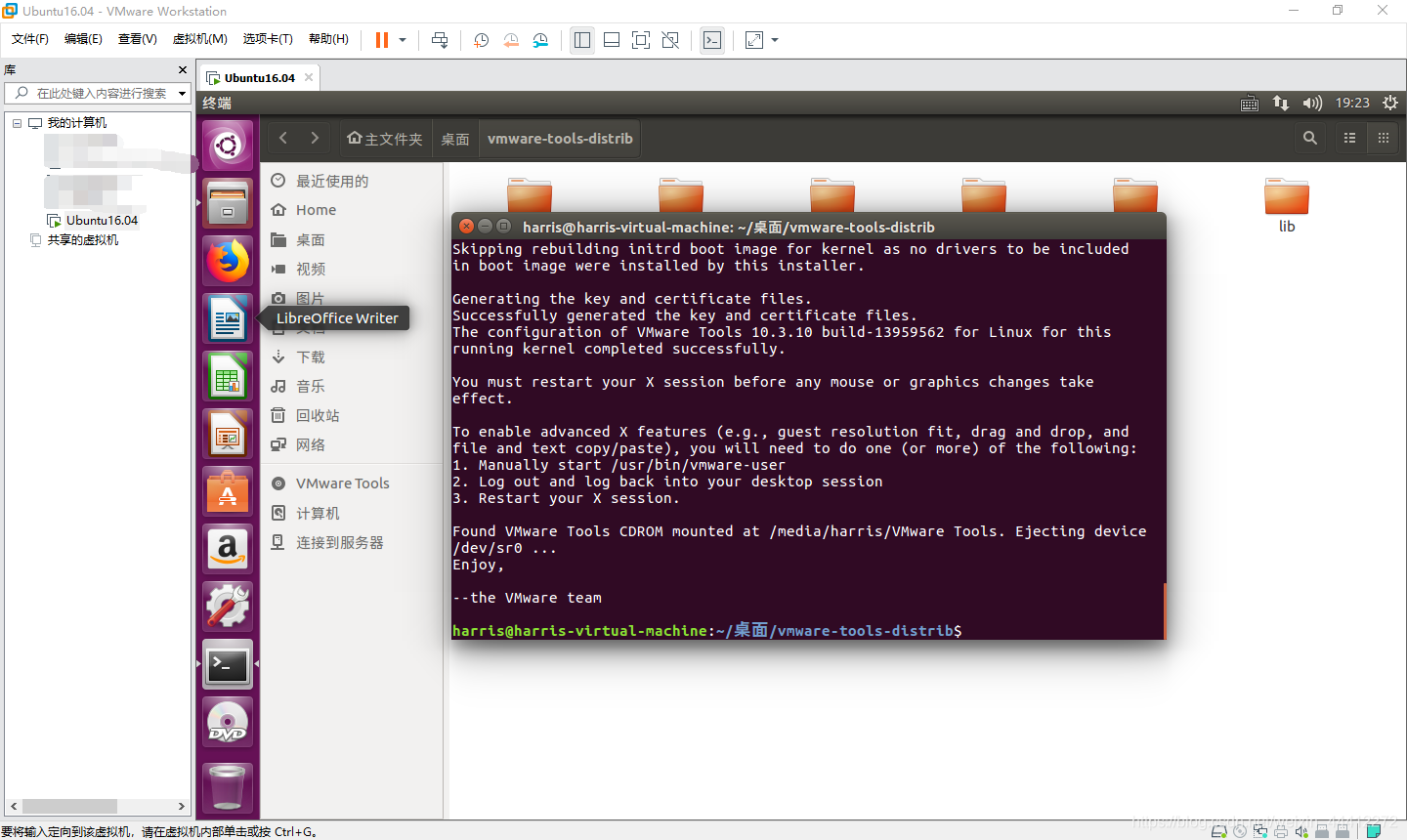Click the stretch guest display icon
The width and height of the screenshot is (1407, 840).
(754, 40)
